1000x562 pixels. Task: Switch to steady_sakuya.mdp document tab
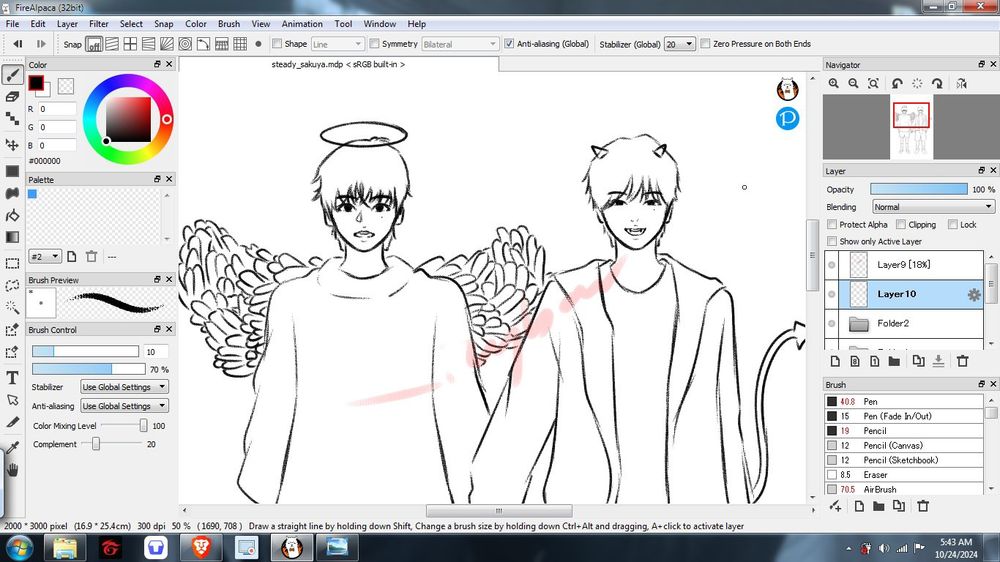click(338, 64)
